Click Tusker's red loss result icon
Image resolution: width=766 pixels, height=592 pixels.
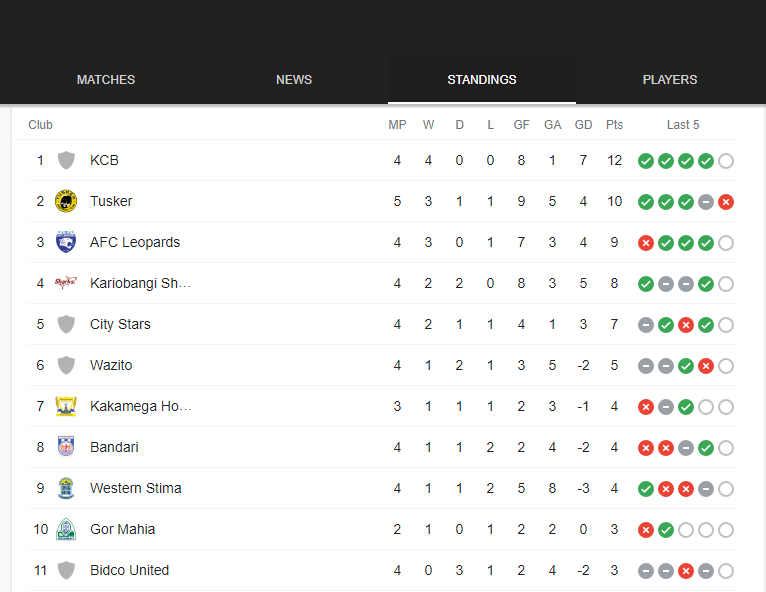pos(726,202)
